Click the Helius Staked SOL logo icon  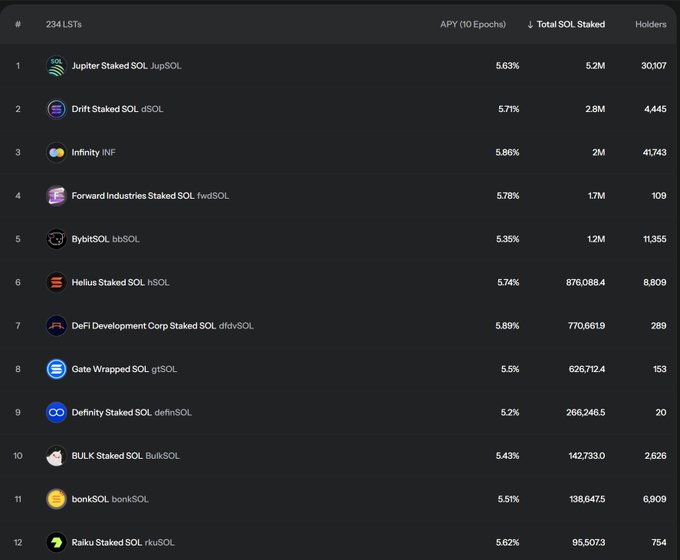[x=56, y=282]
